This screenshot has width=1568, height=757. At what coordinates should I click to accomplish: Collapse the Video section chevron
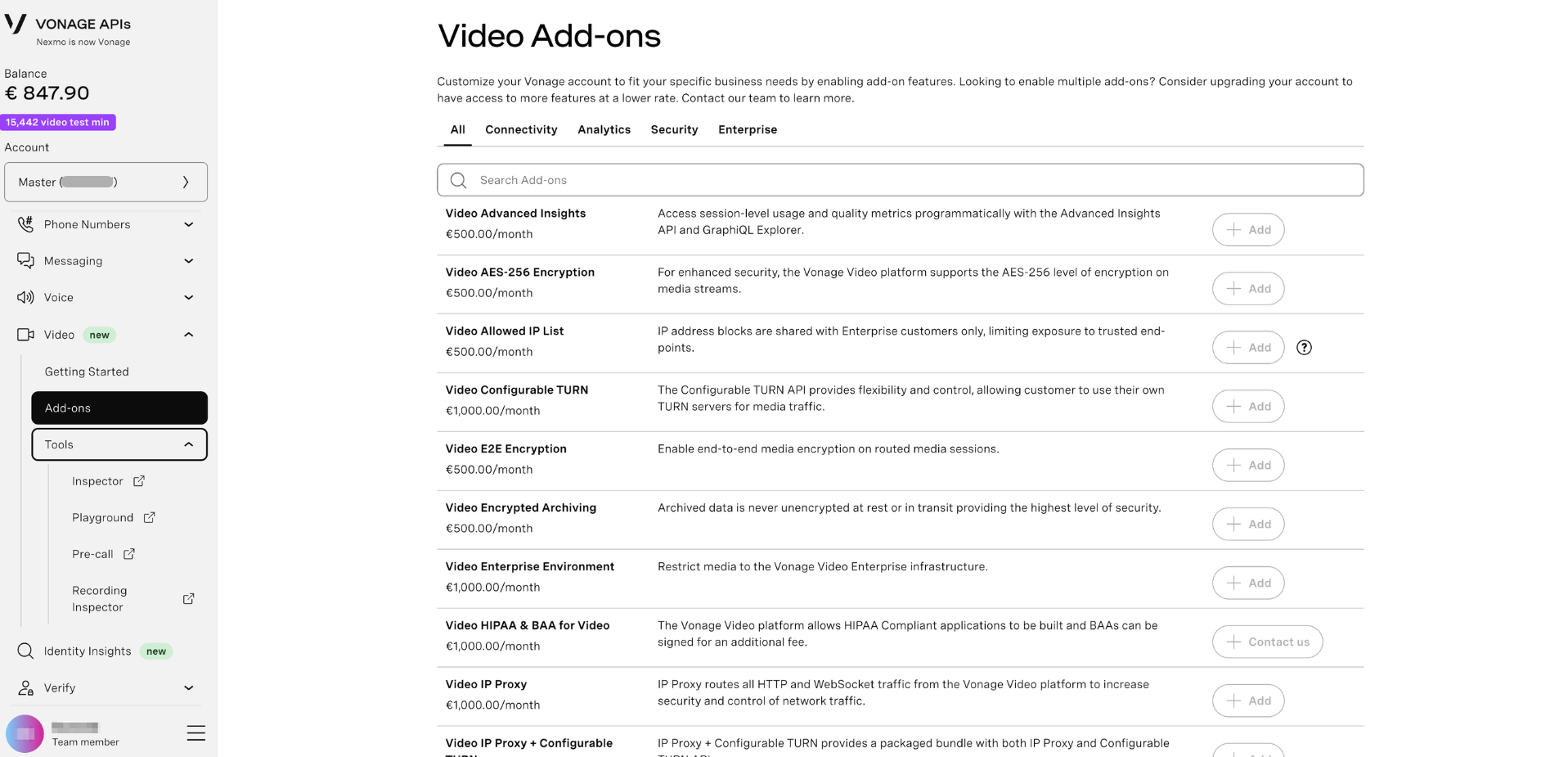188,334
